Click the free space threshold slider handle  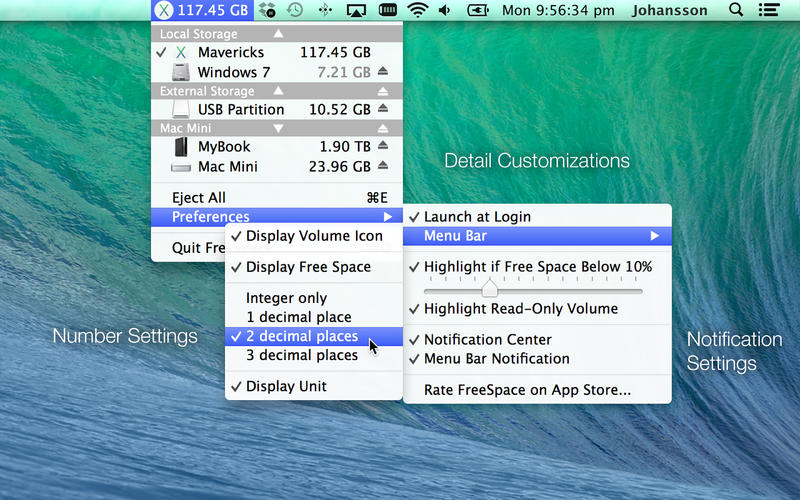[489, 288]
